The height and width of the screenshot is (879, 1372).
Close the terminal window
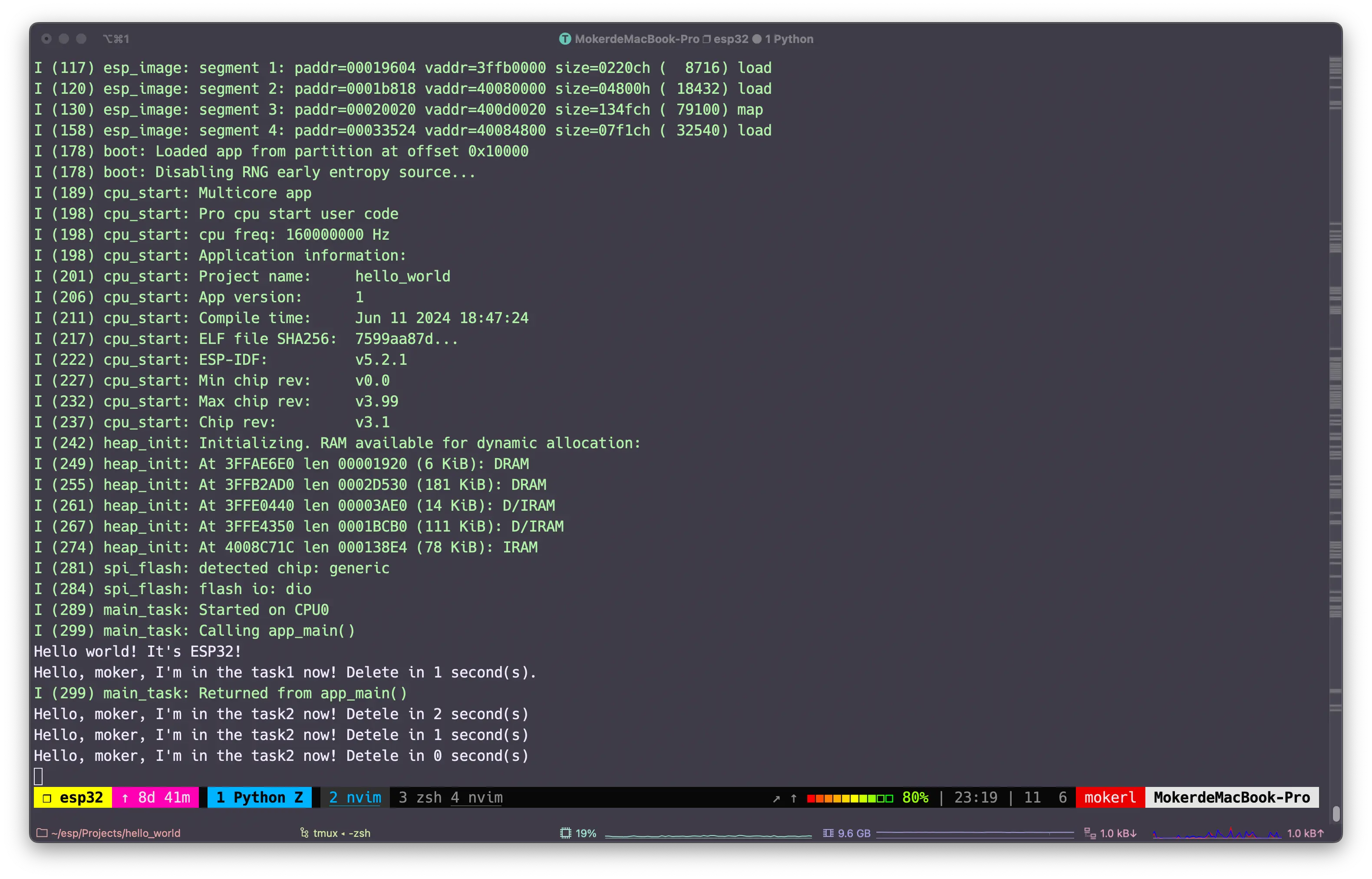point(47,39)
